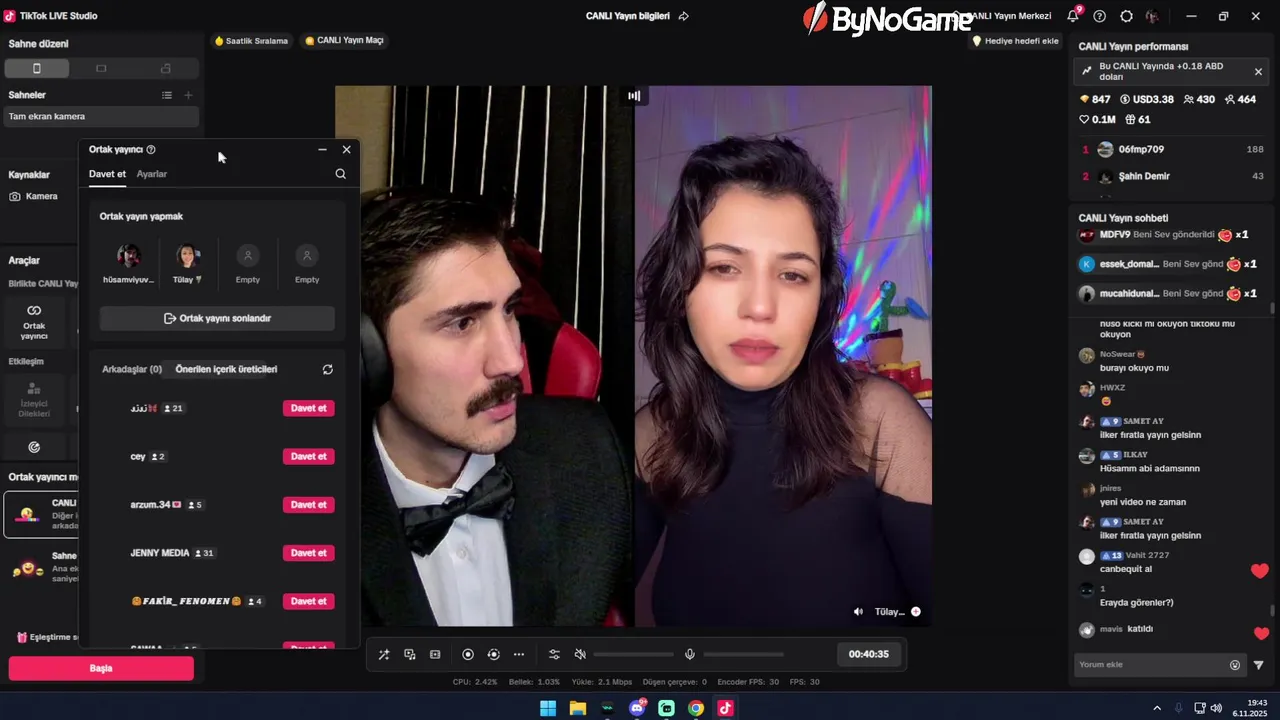Switch to the Ayarlar tab
This screenshot has width=1280, height=720.
pyautogui.click(x=152, y=174)
